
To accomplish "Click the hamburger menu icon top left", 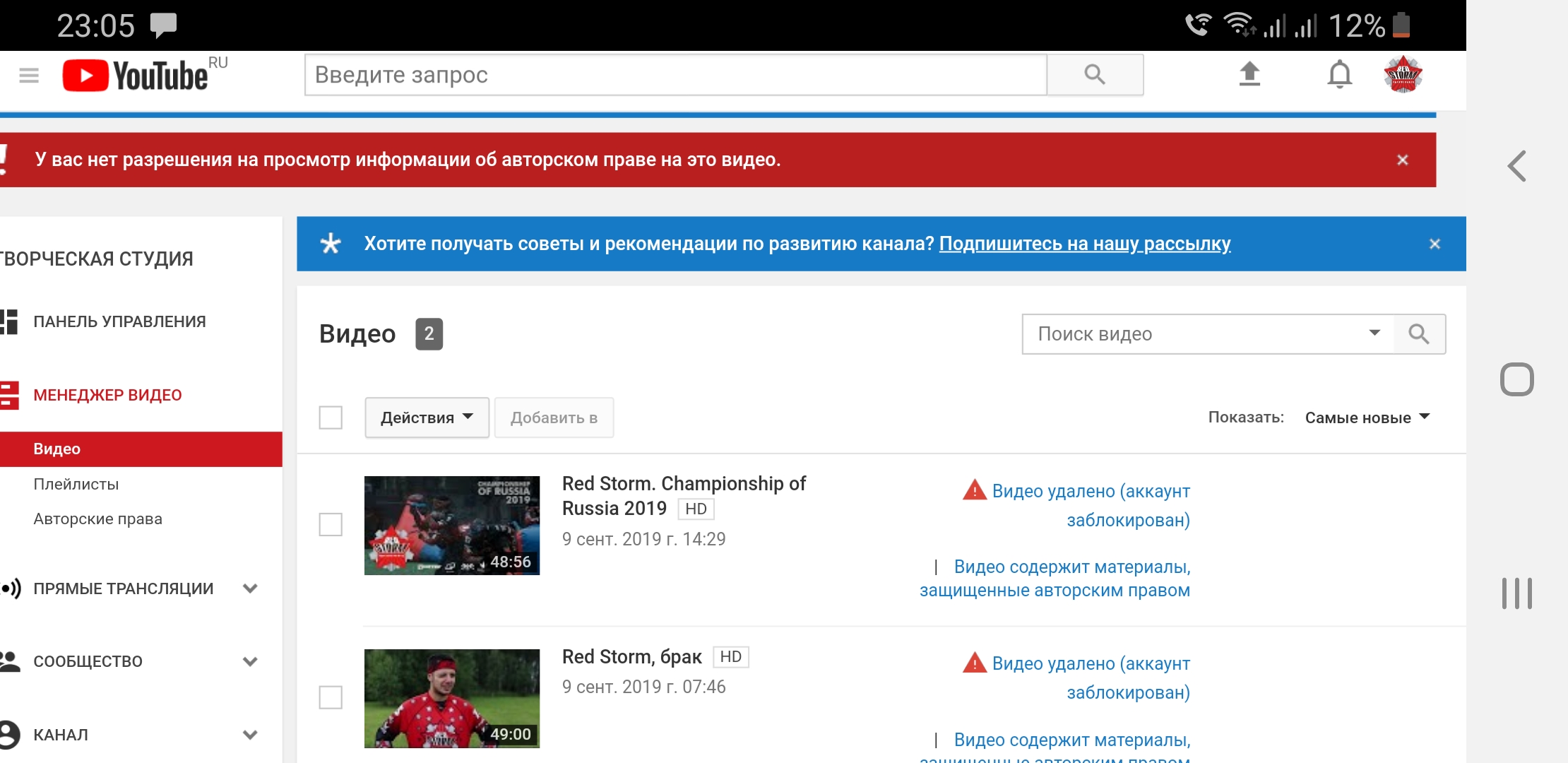I will tap(28, 74).
